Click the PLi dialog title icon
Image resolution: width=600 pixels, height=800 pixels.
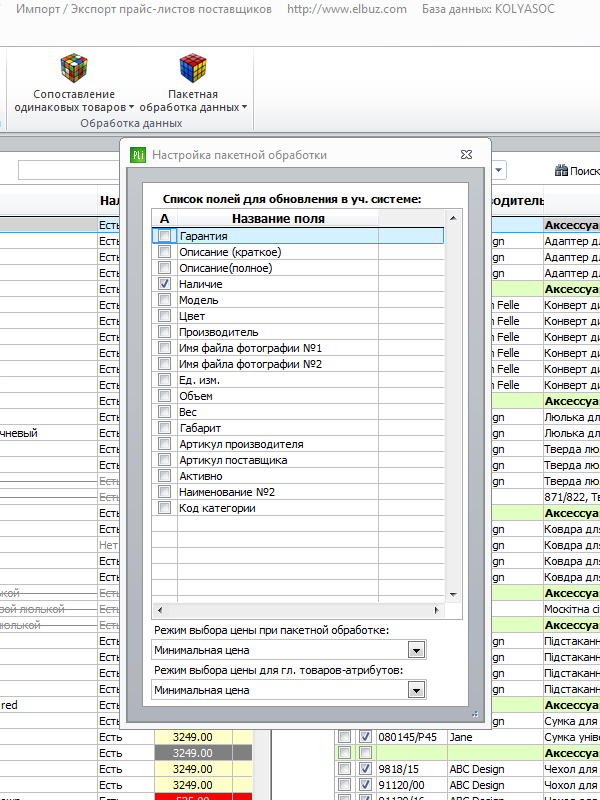(138, 155)
